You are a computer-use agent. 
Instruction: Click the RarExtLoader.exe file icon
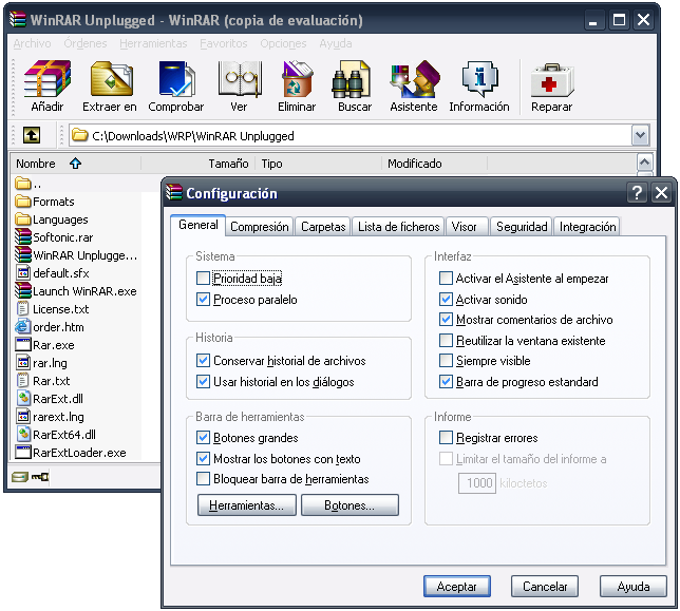23,452
